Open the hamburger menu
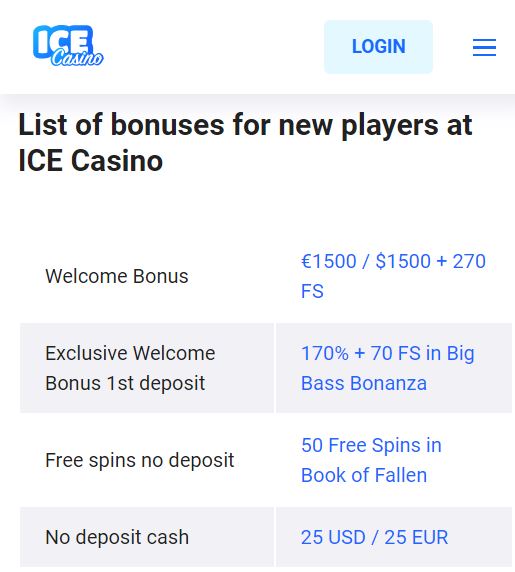The image size is (515, 572). pyautogui.click(x=484, y=47)
